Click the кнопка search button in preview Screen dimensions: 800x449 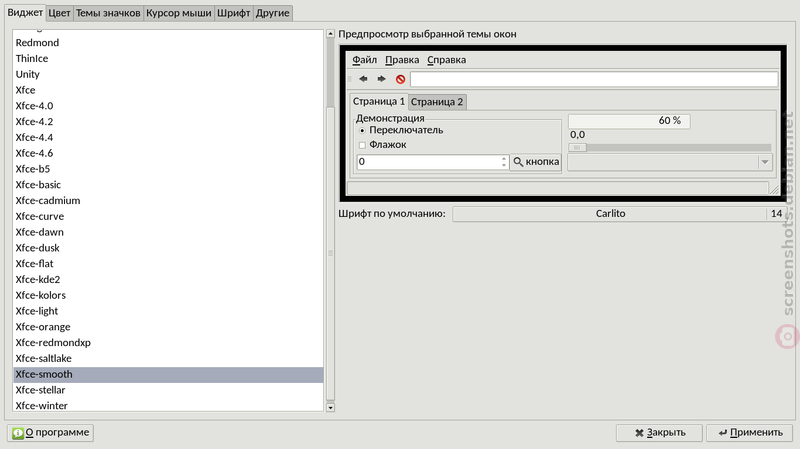point(536,162)
